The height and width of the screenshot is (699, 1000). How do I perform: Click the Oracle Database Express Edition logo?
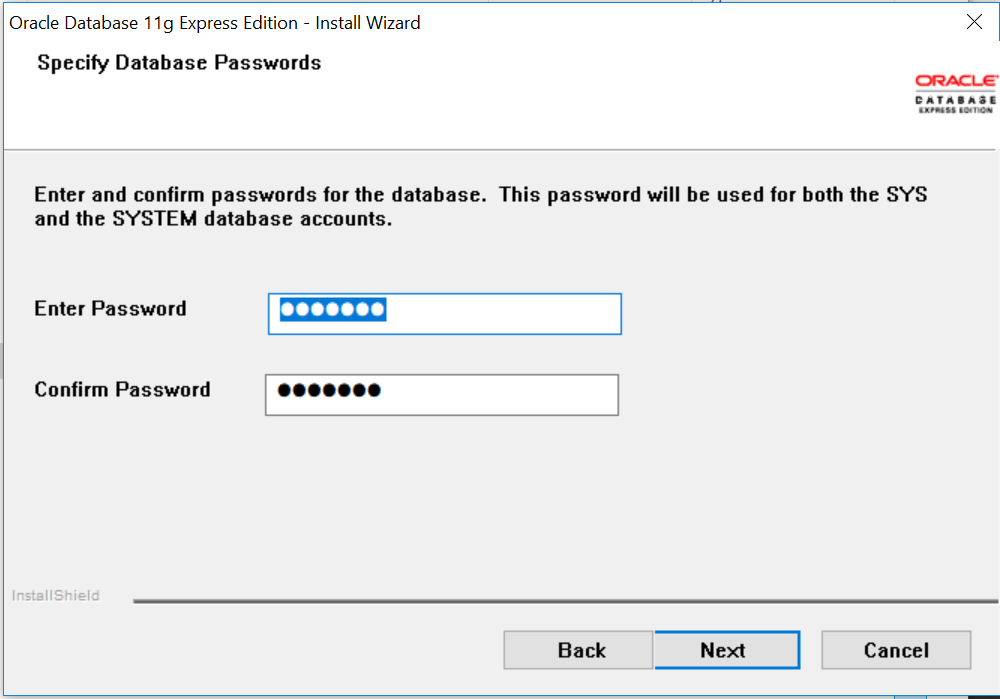[955, 94]
